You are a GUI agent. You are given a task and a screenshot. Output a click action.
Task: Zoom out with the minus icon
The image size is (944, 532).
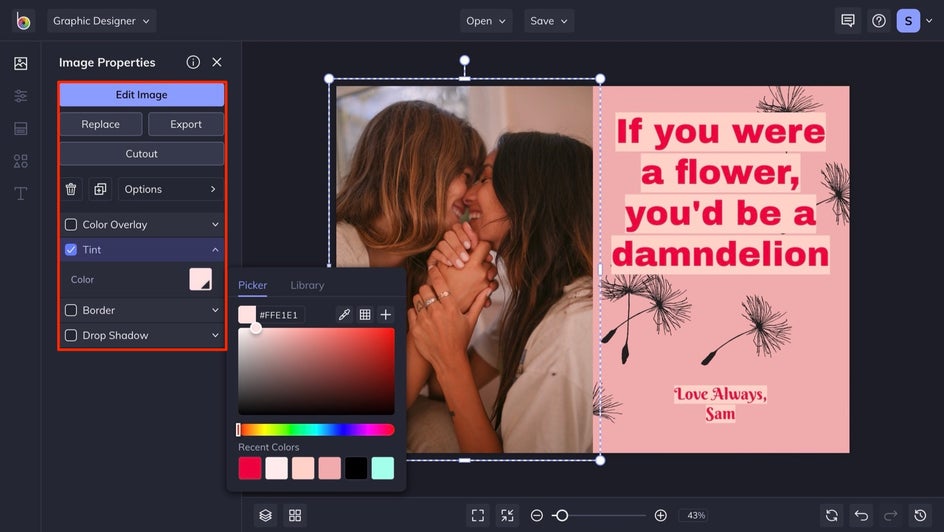[x=536, y=515]
